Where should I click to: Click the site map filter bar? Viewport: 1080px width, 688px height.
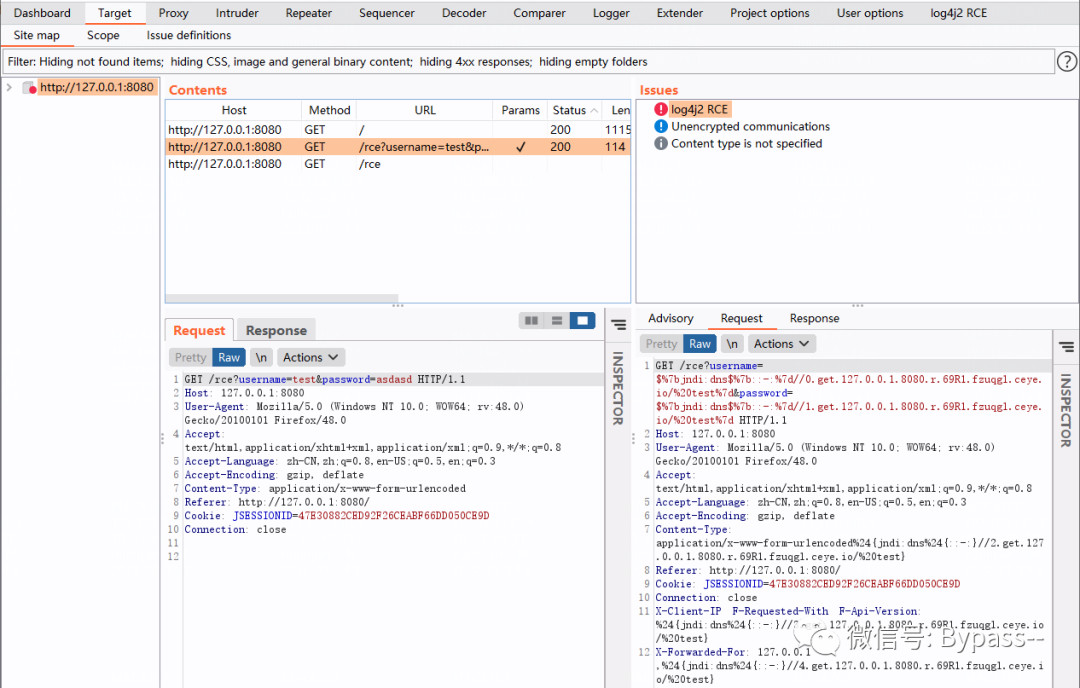528,61
